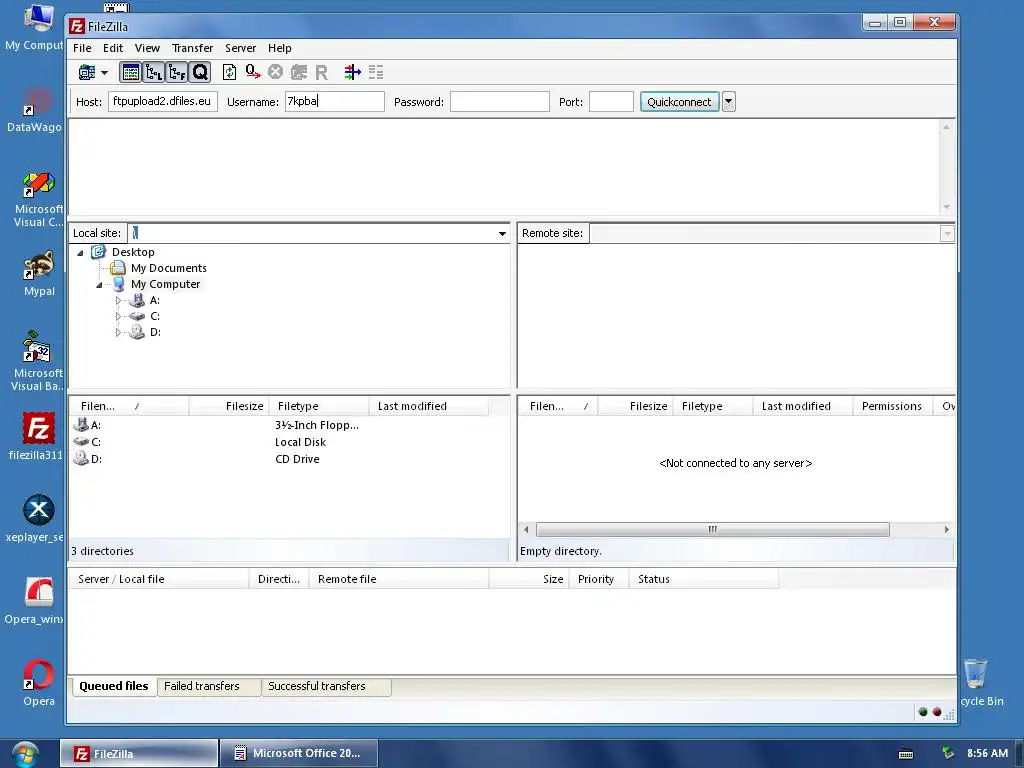The height and width of the screenshot is (768, 1024).
Task: Click the green activity indicator in status bar
Action: [923, 712]
